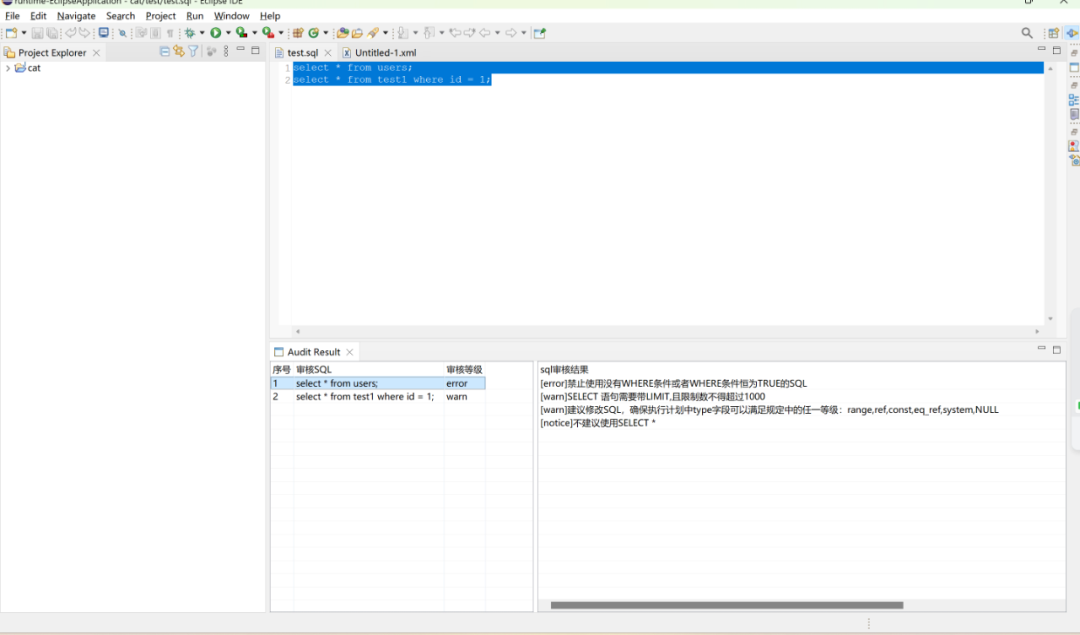
Task: Click Collapse All in Project Explorer
Action: 165,52
